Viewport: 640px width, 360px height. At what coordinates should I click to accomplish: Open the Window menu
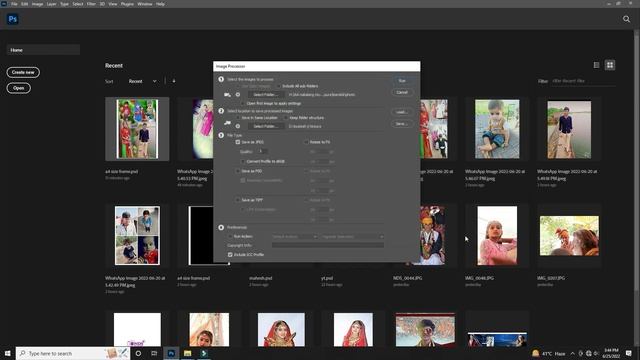(x=145, y=4)
